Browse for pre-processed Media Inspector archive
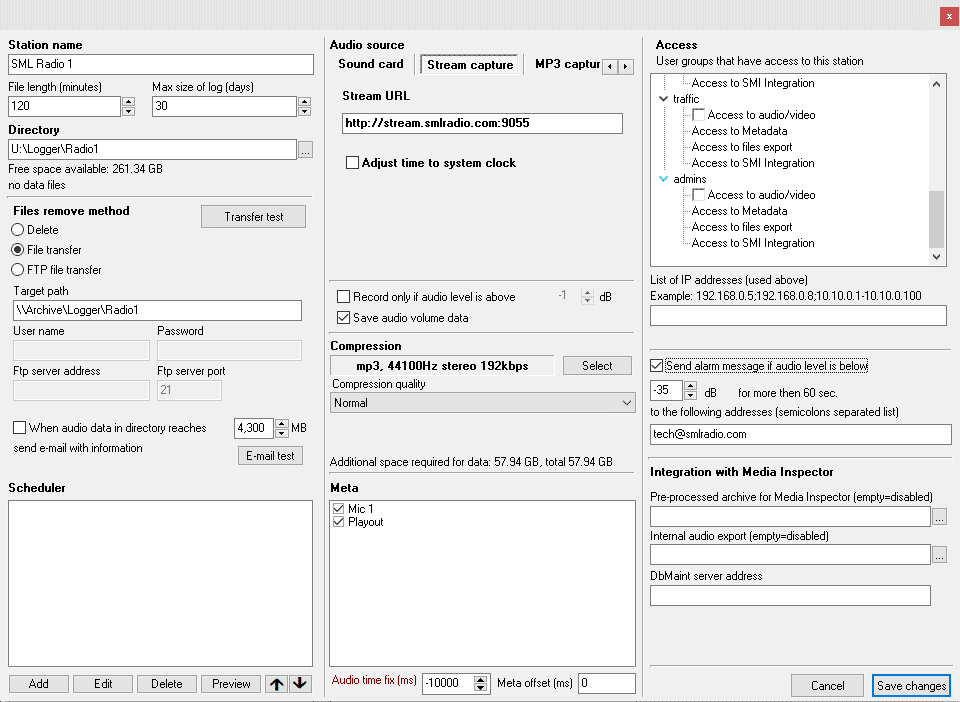 [939, 517]
